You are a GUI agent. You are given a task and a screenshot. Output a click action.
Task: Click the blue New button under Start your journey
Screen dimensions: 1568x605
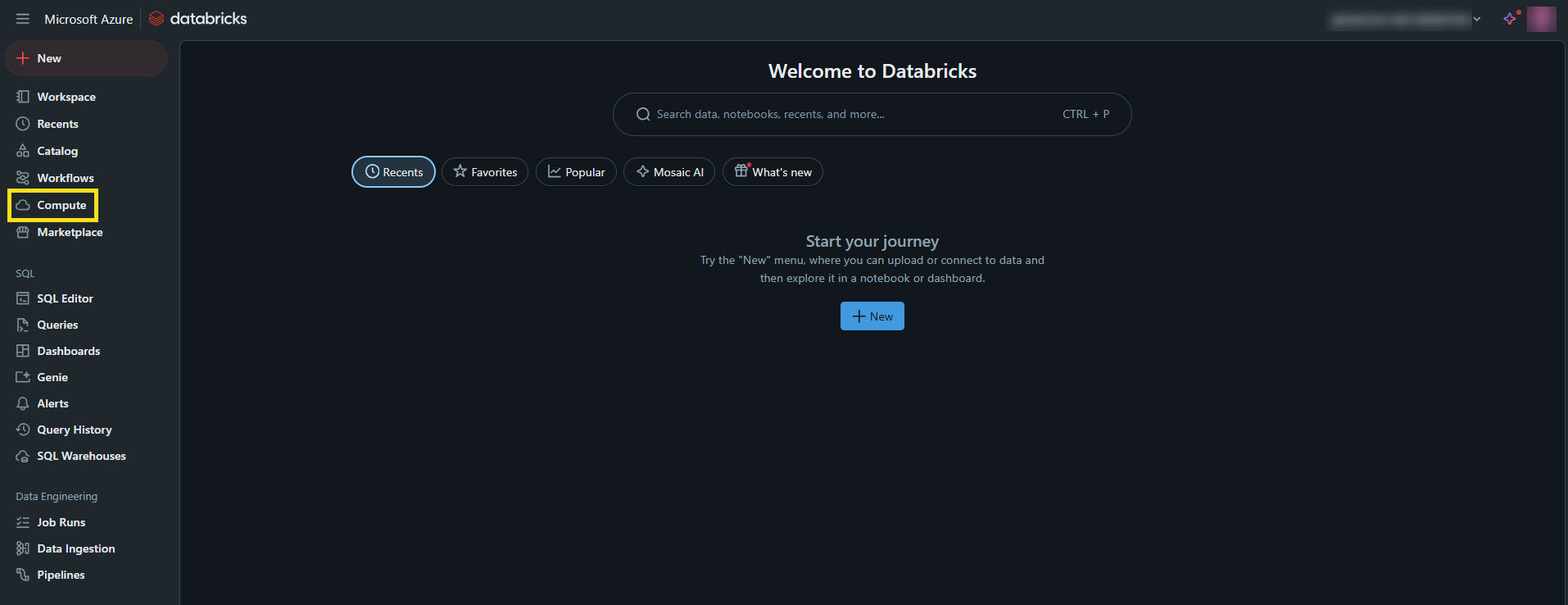(x=872, y=316)
